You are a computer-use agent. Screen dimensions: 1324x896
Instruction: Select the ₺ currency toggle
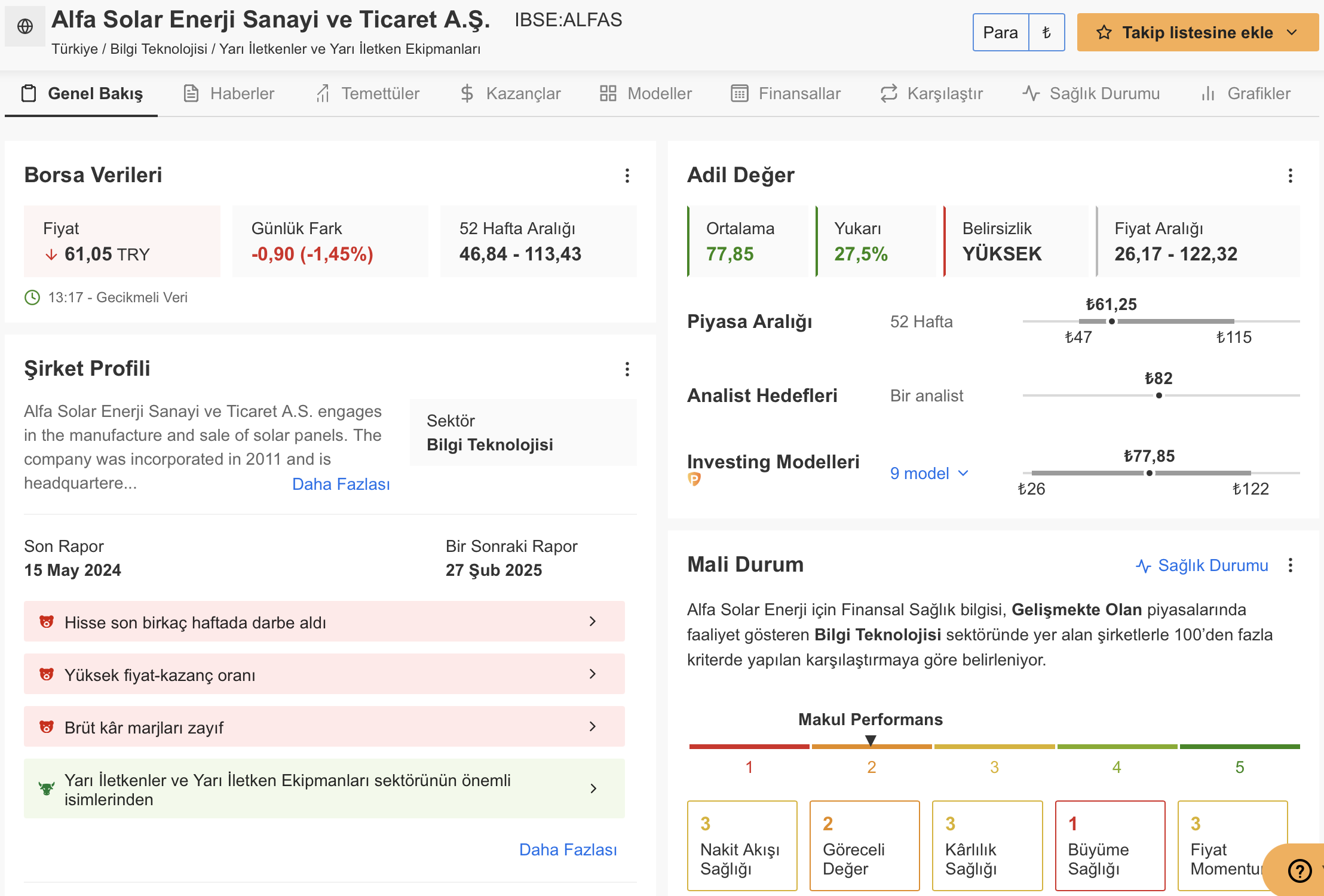click(1047, 32)
